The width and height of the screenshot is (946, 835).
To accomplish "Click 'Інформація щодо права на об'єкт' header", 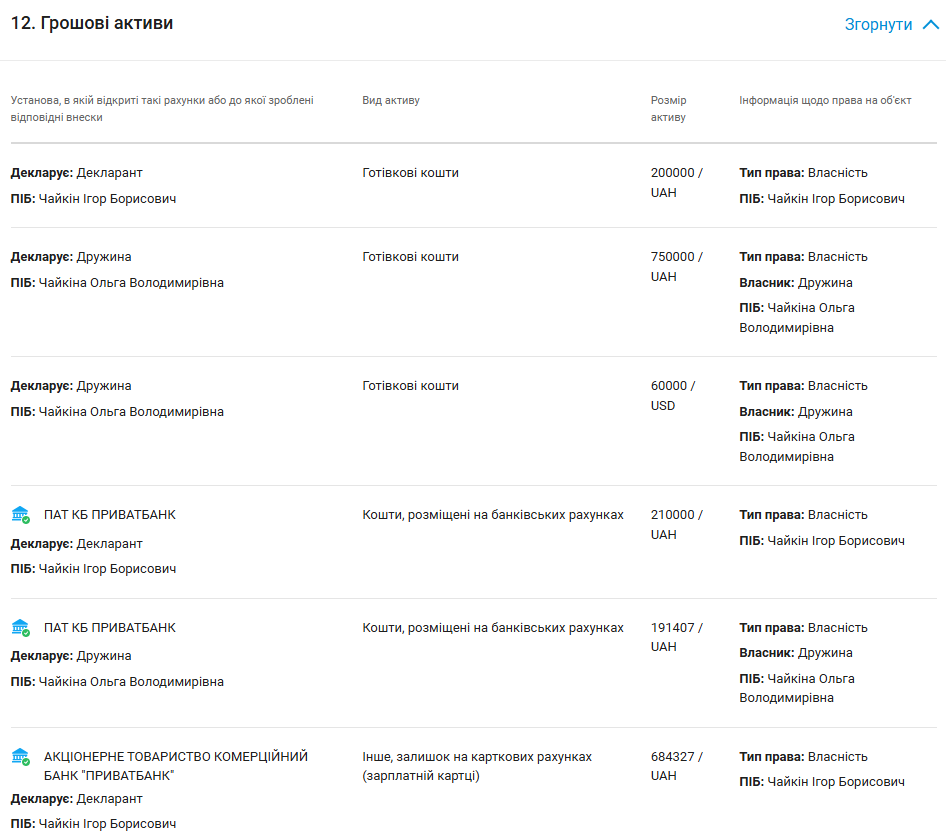I will 825,101.
